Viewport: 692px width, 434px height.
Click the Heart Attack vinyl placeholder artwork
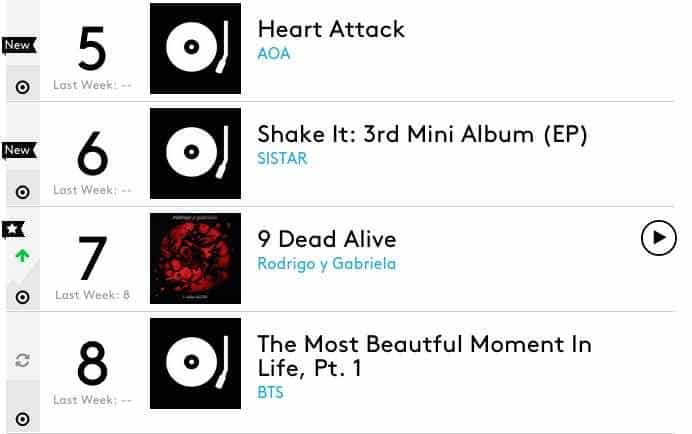(195, 48)
